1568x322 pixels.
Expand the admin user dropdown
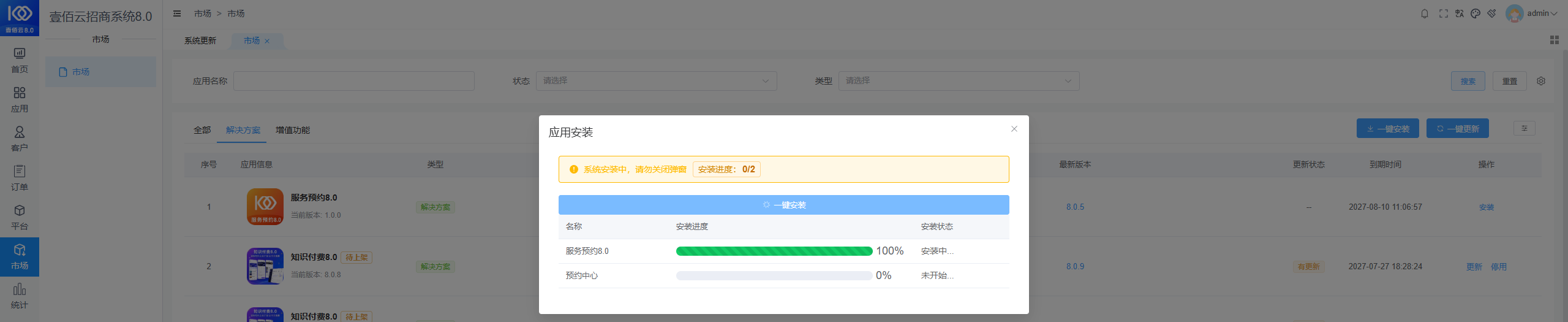click(1541, 13)
